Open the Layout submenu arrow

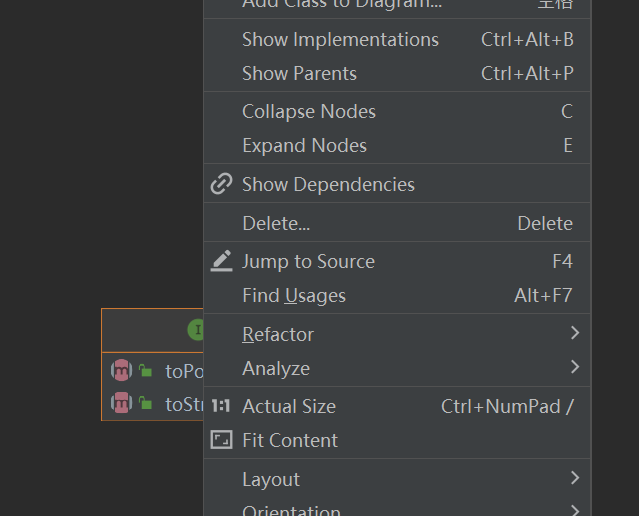(x=575, y=478)
